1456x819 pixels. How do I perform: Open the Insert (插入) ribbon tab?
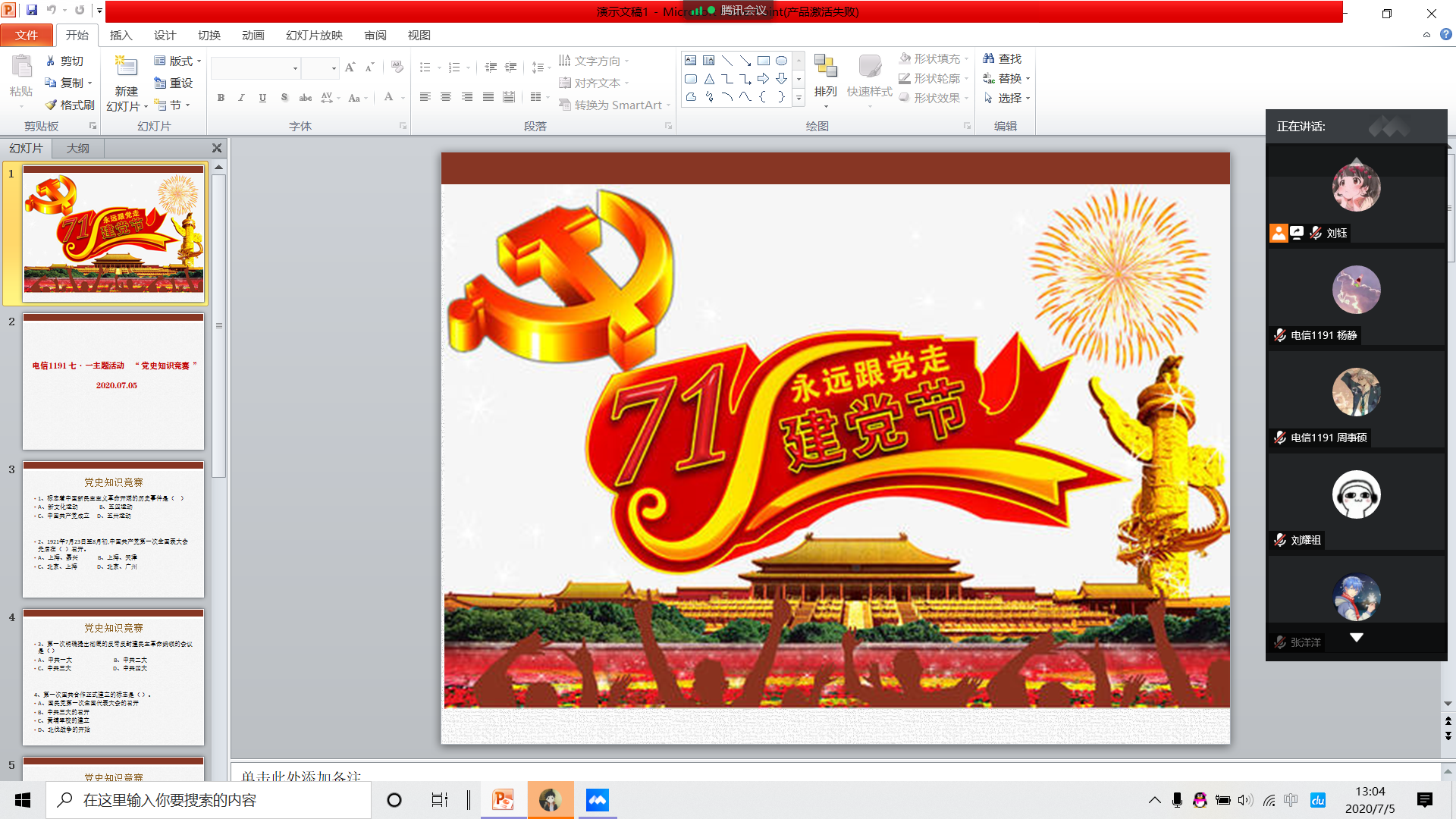pos(121,35)
